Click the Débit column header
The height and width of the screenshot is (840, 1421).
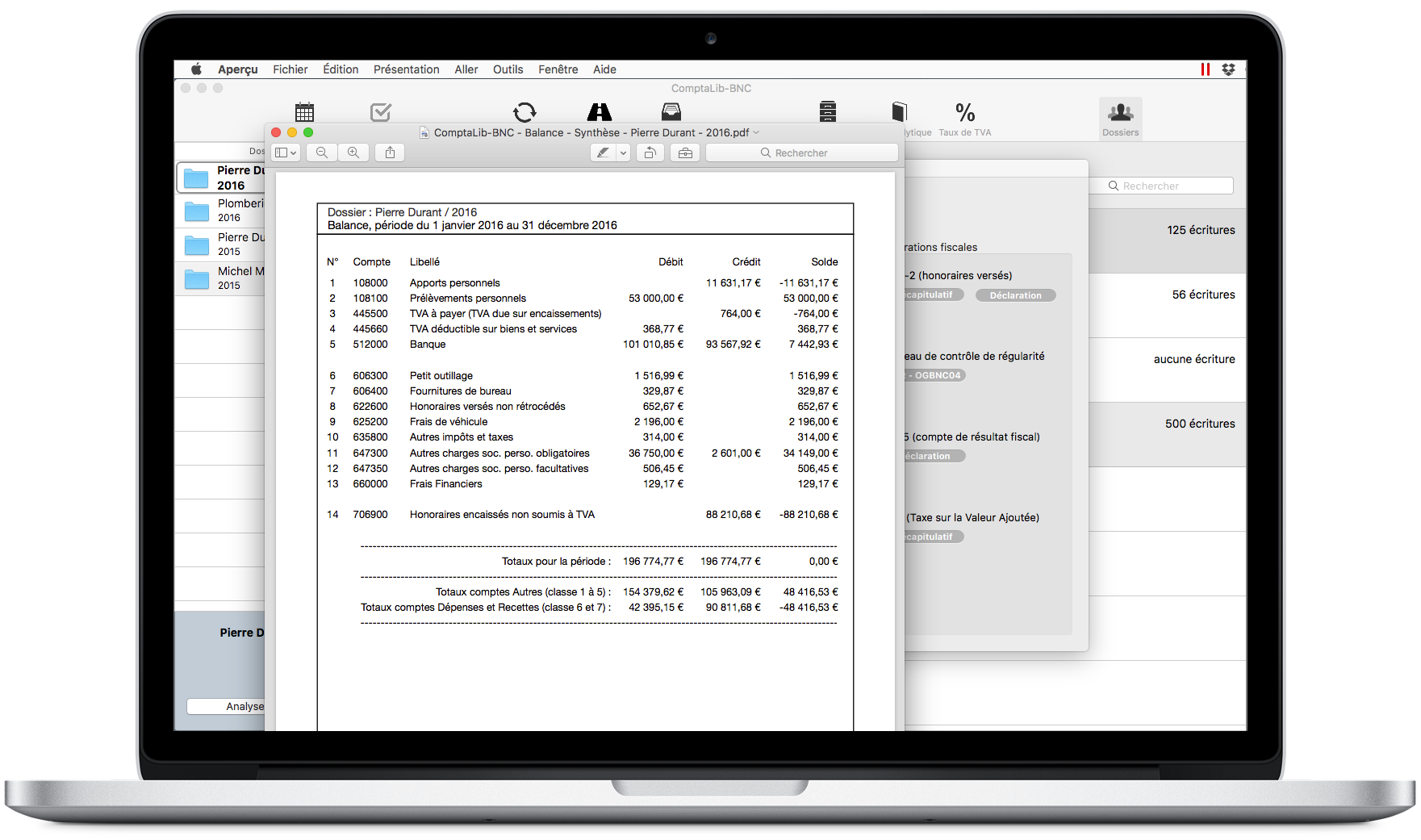[x=671, y=262]
